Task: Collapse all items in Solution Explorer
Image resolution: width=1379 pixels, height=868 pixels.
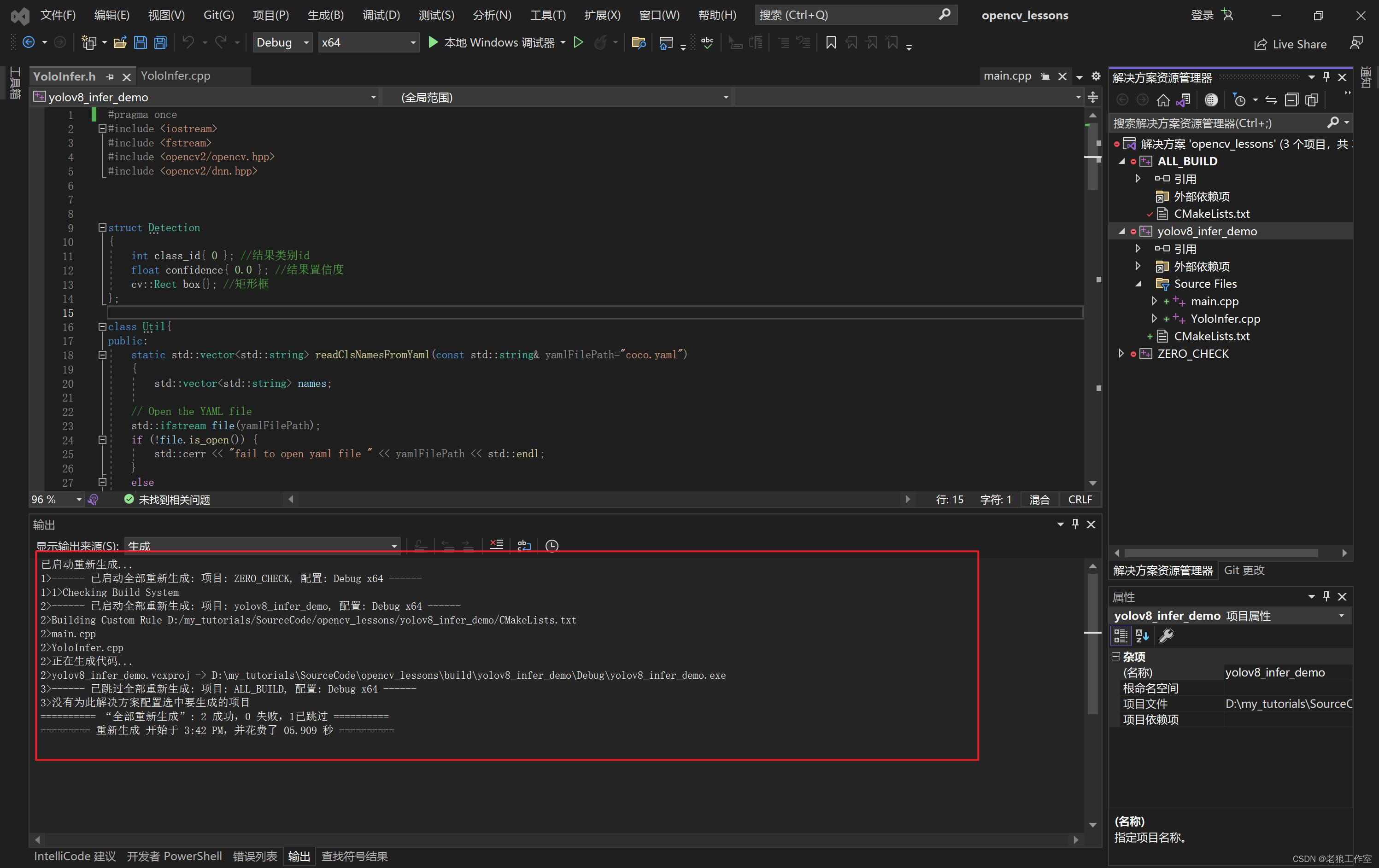Action: coord(1291,100)
